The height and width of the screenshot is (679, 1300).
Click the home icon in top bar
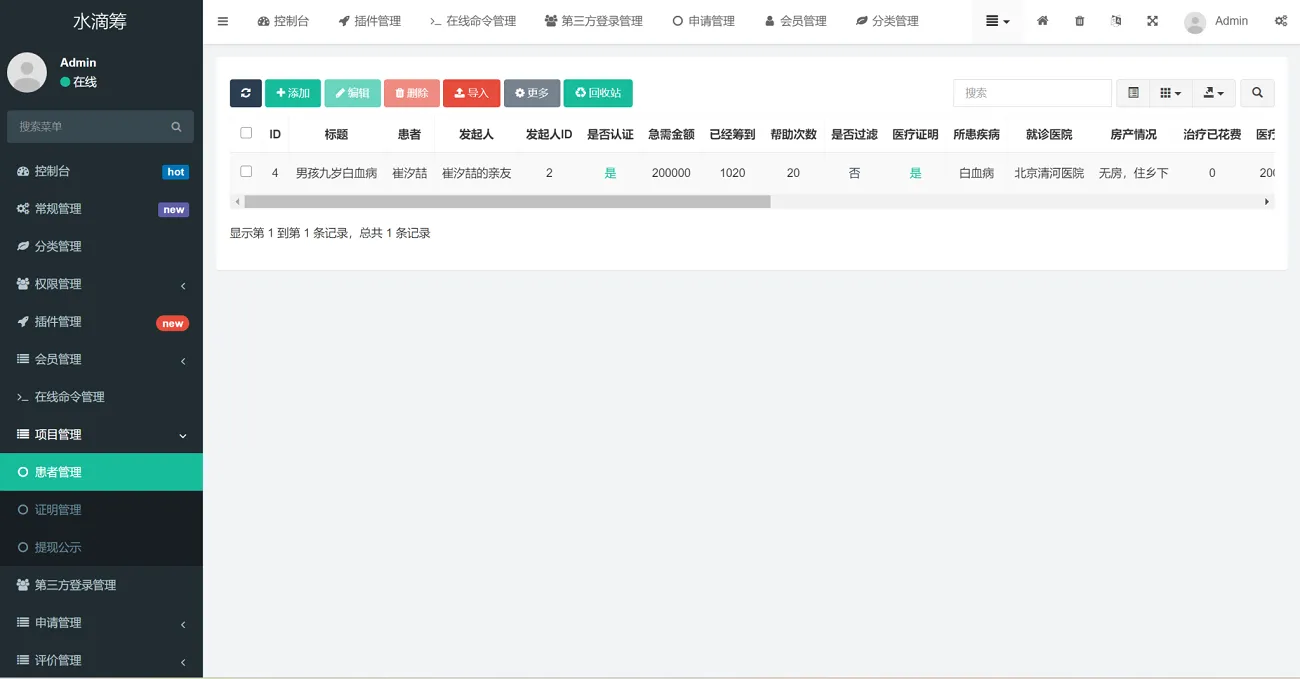point(1042,21)
